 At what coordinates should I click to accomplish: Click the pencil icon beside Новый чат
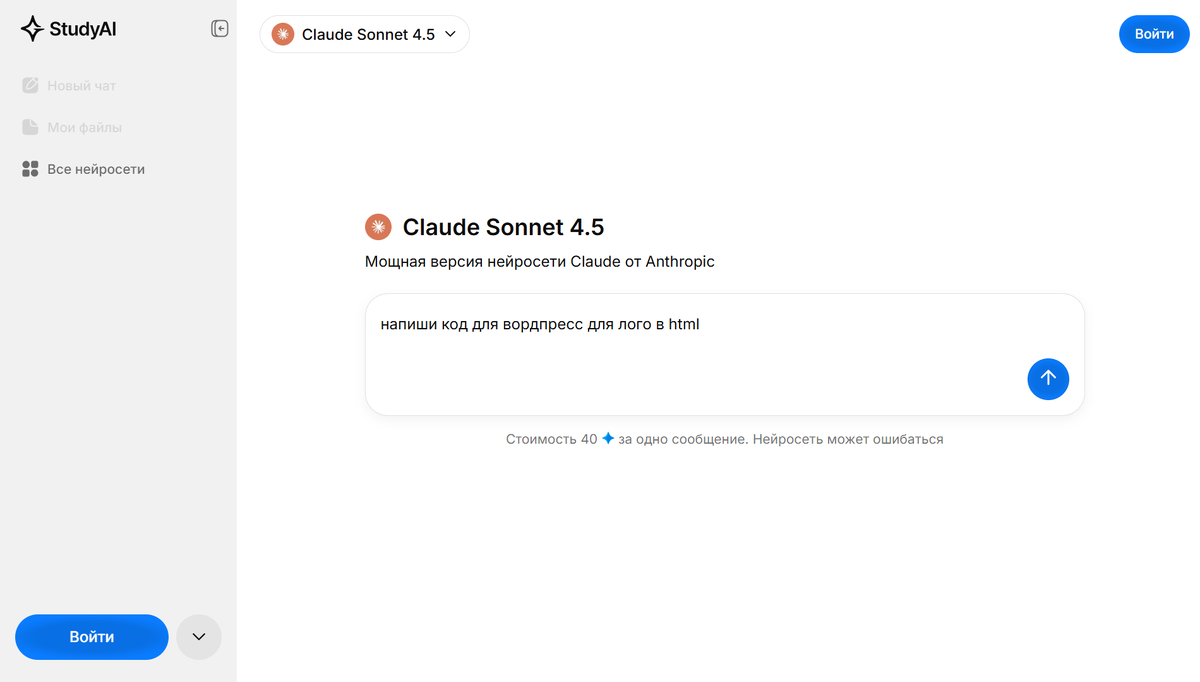pos(30,86)
